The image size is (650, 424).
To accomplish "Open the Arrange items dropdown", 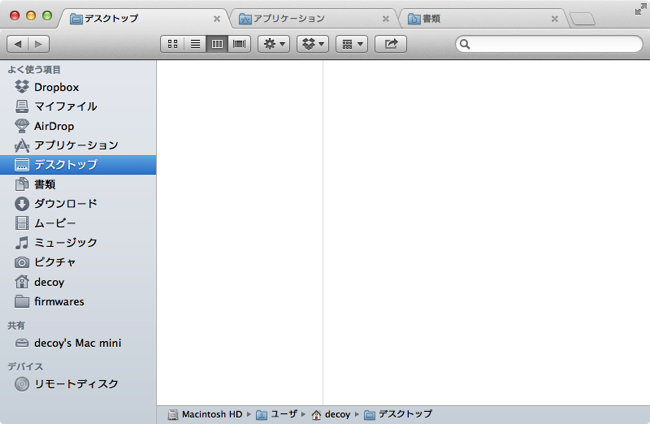I will 352,44.
